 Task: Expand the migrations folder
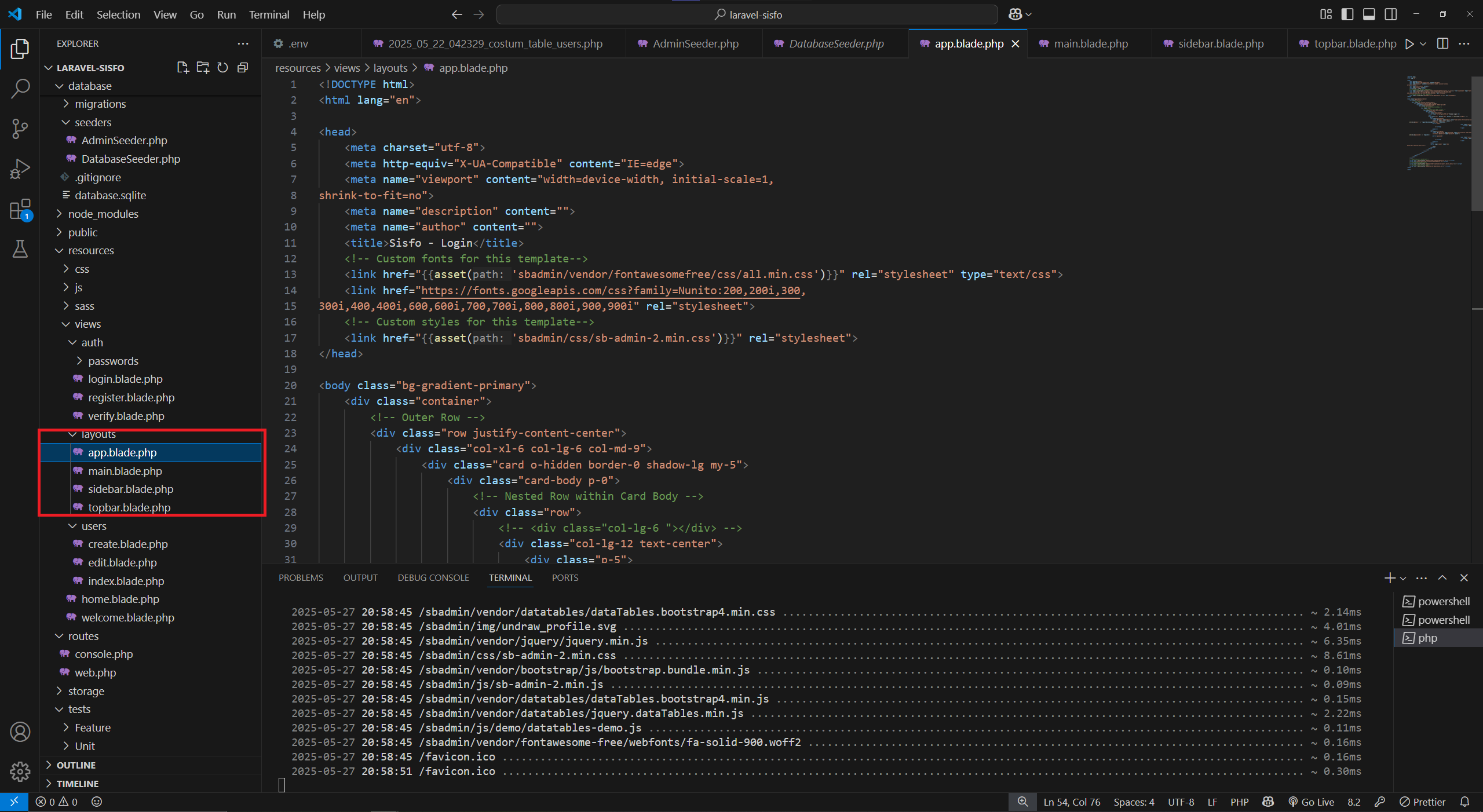click(x=100, y=104)
